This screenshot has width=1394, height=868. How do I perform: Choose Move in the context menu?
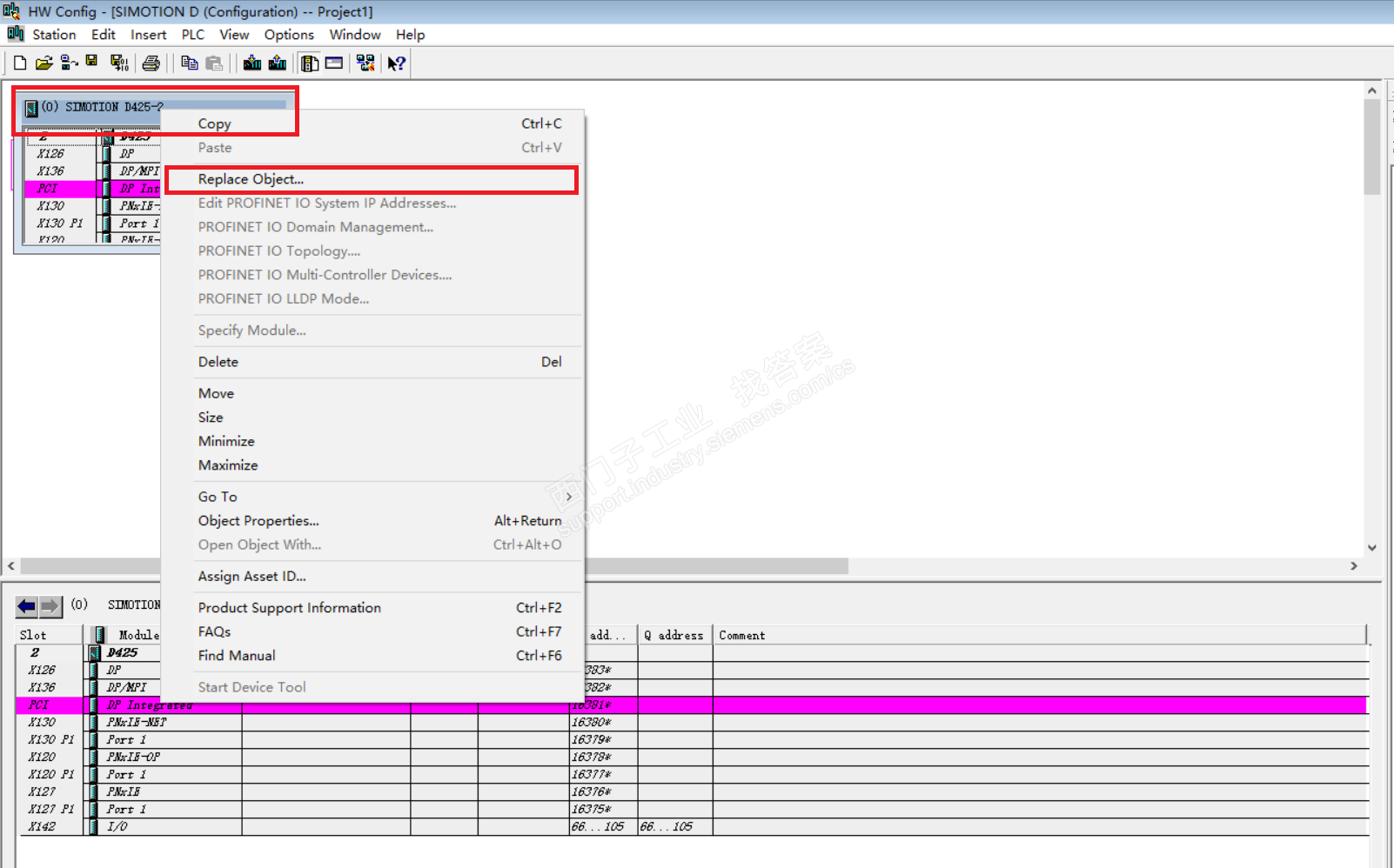[x=373, y=393]
